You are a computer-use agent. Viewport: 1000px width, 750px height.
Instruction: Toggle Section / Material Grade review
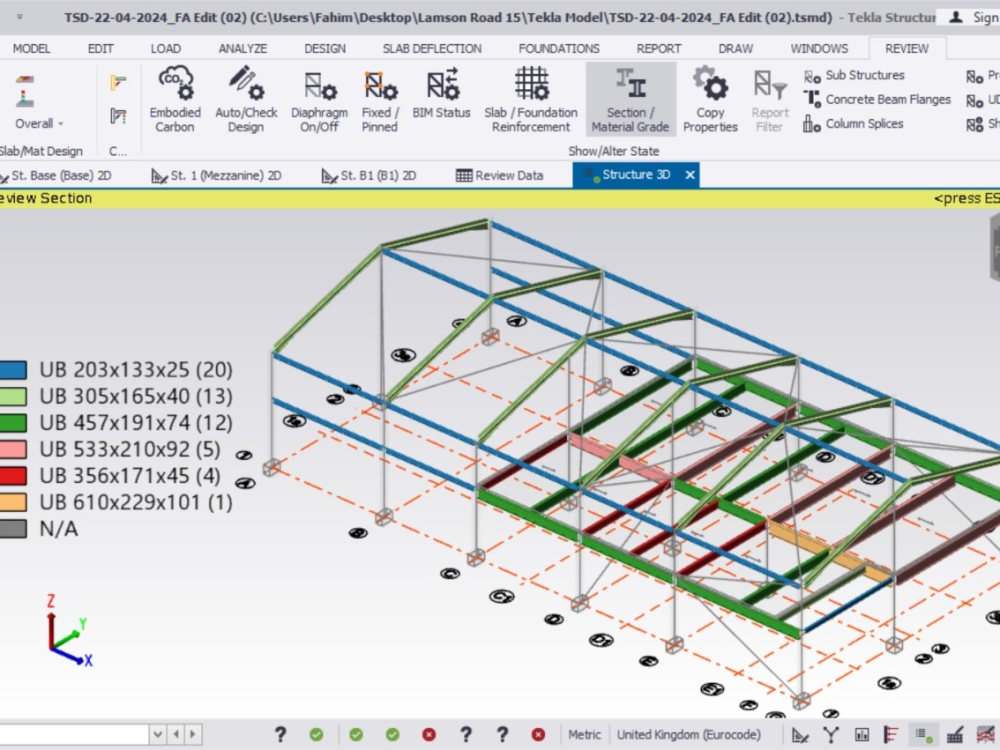tap(630, 99)
